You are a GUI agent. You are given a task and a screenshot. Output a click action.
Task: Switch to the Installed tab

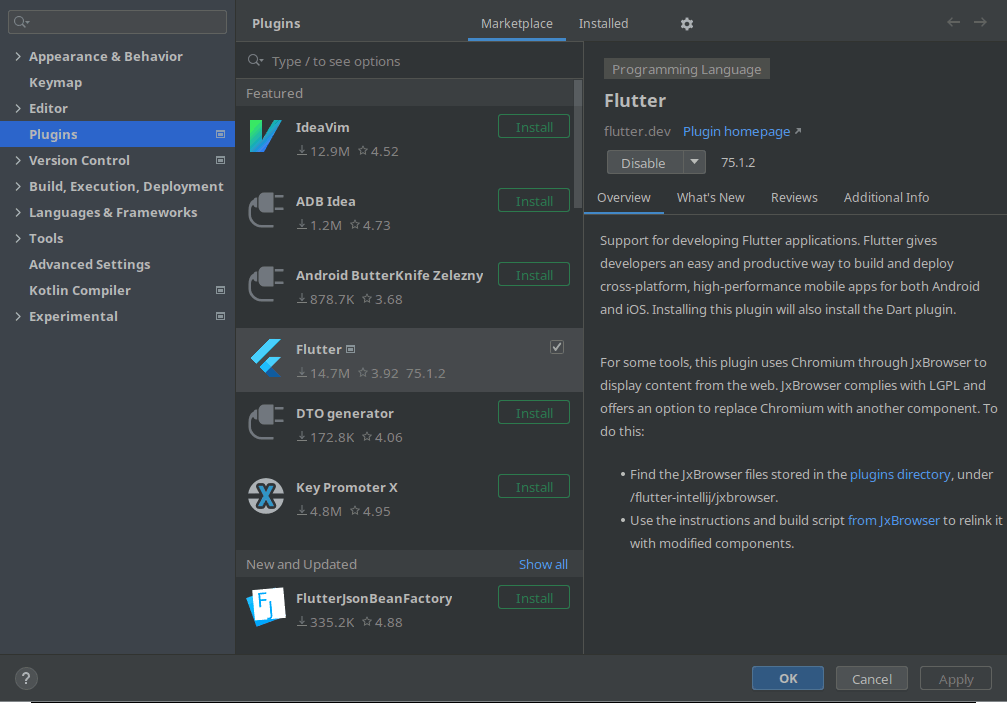pos(604,24)
